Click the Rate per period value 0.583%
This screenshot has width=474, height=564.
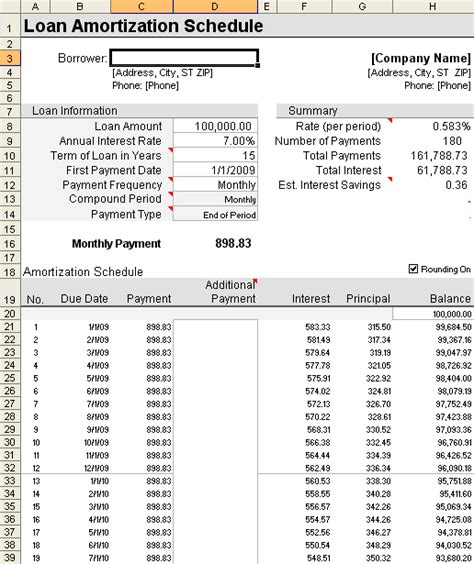click(x=451, y=126)
